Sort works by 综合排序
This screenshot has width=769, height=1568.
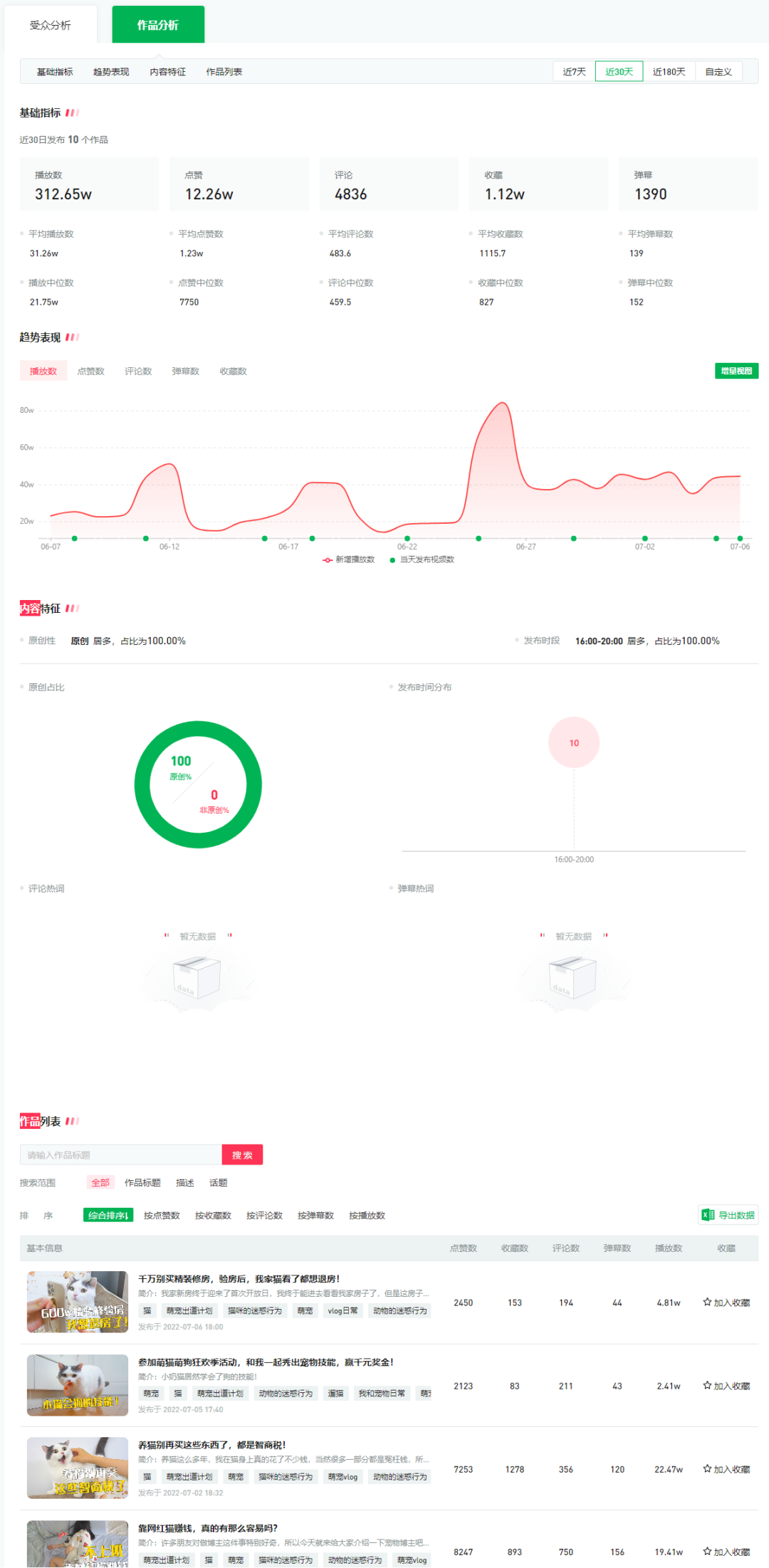(x=108, y=1215)
